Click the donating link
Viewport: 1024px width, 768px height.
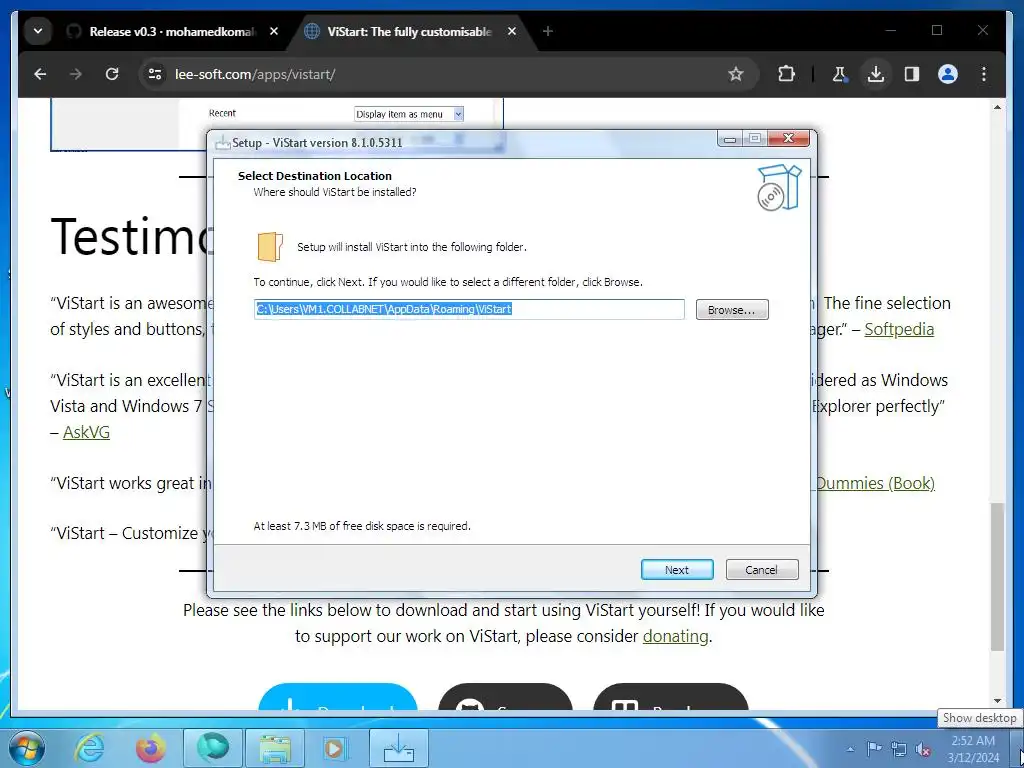tap(675, 636)
